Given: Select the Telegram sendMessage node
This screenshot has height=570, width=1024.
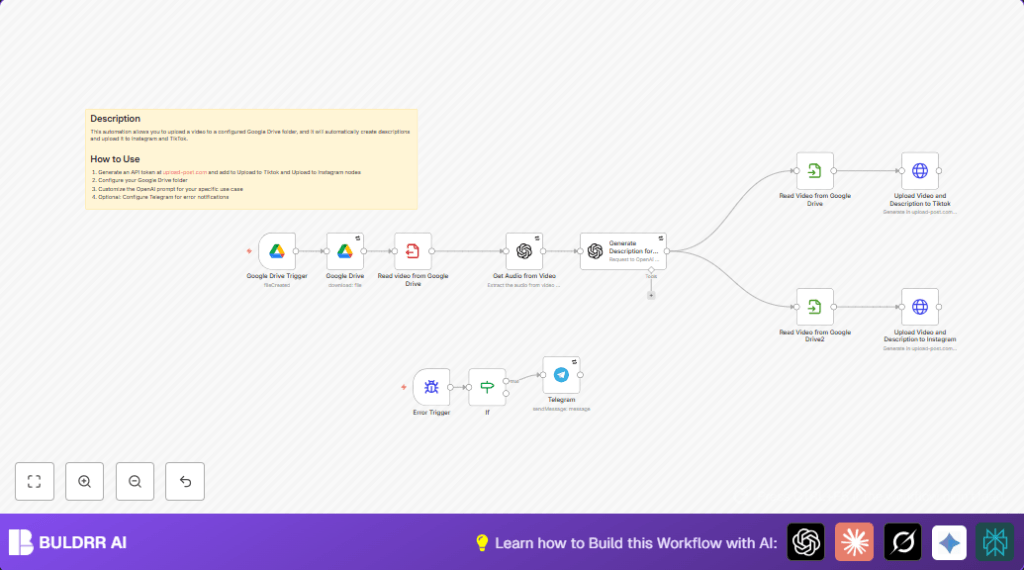Looking at the screenshot, I should tap(561, 375).
